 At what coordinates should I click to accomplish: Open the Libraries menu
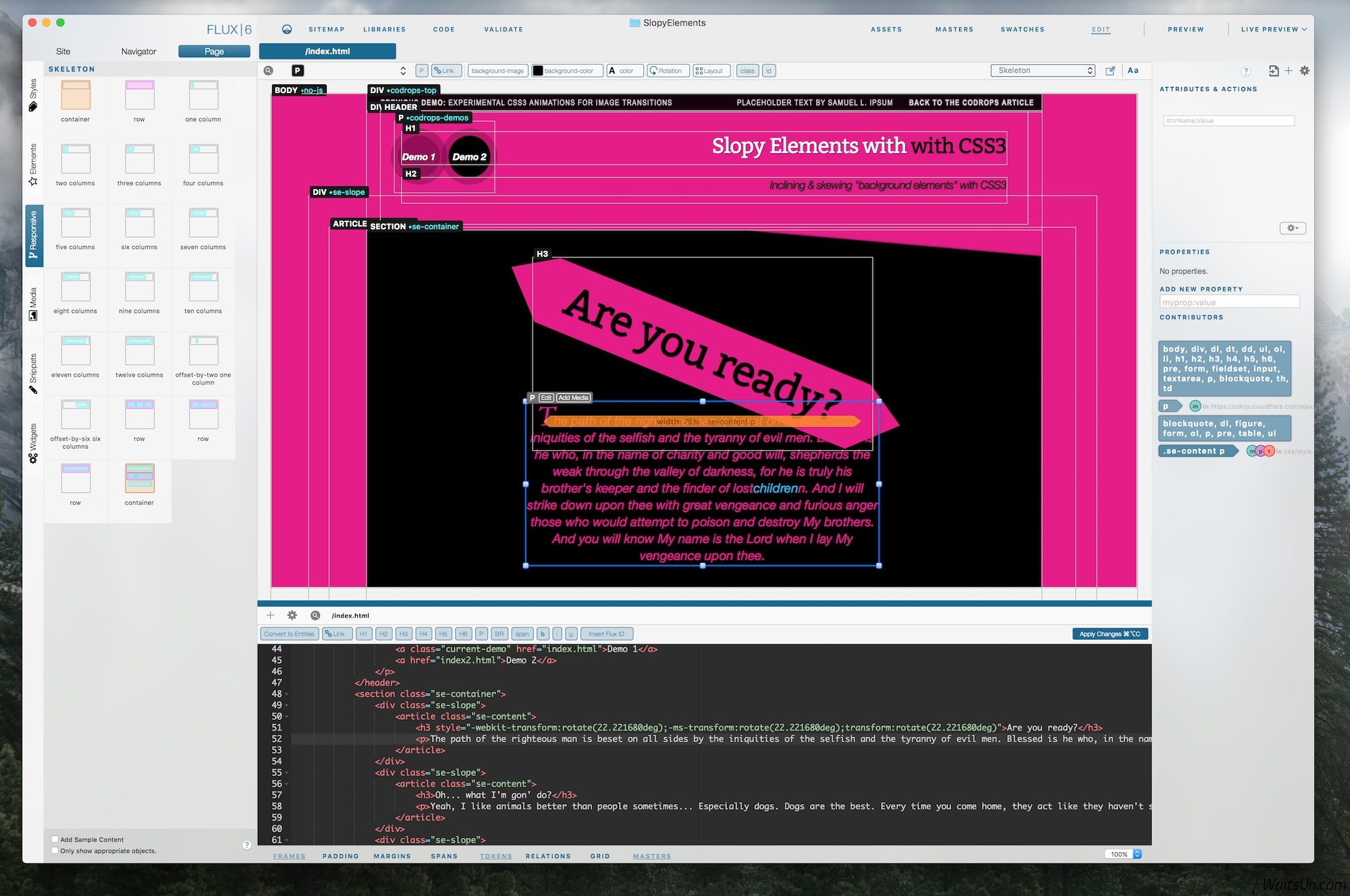point(384,30)
